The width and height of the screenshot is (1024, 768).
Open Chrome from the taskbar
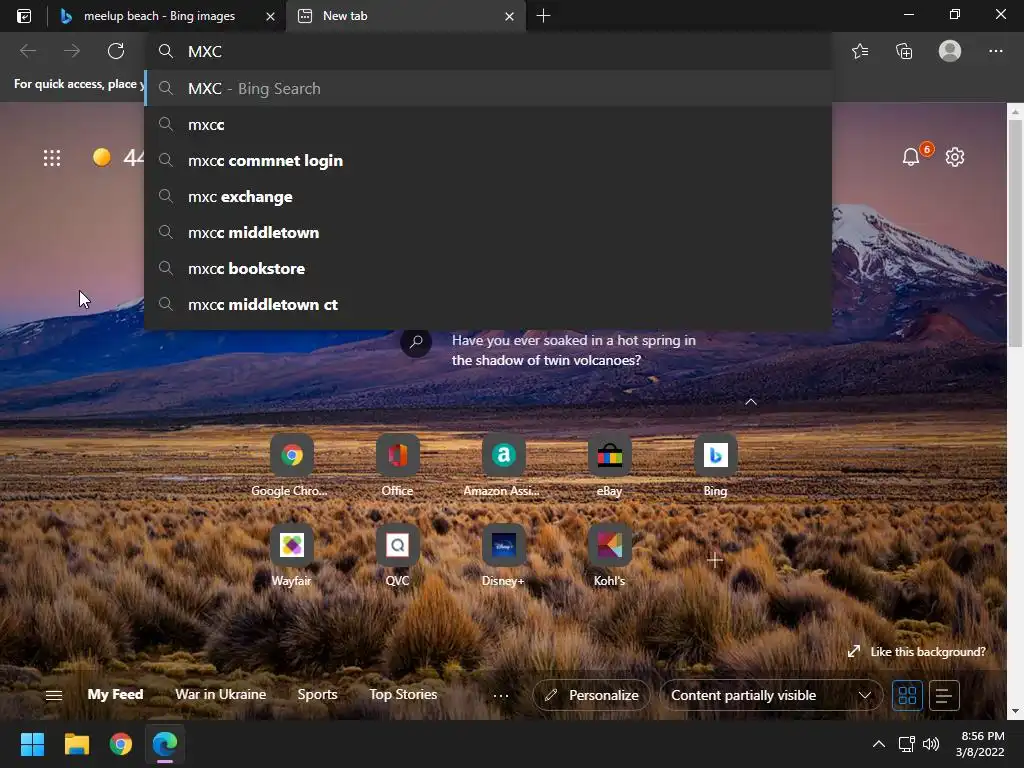pos(121,744)
